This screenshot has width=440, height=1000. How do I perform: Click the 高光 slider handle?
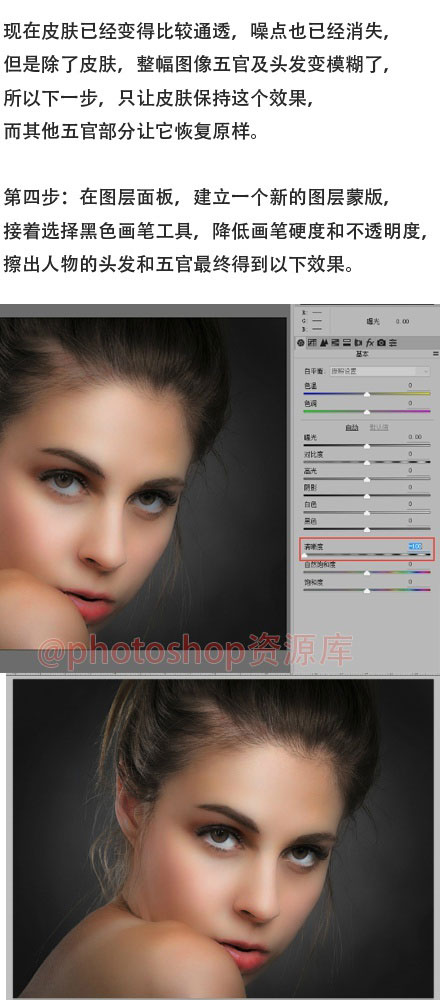click(367, 480)
